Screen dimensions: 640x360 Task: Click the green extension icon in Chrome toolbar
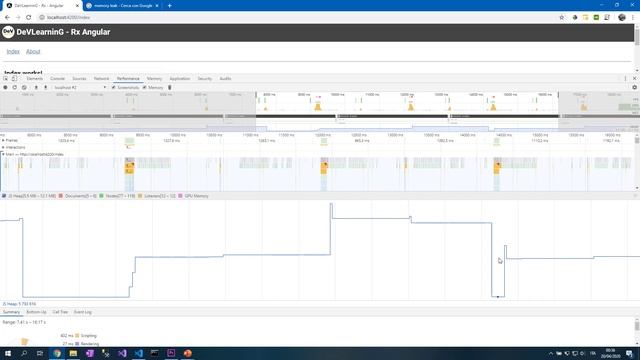point(596,18)
